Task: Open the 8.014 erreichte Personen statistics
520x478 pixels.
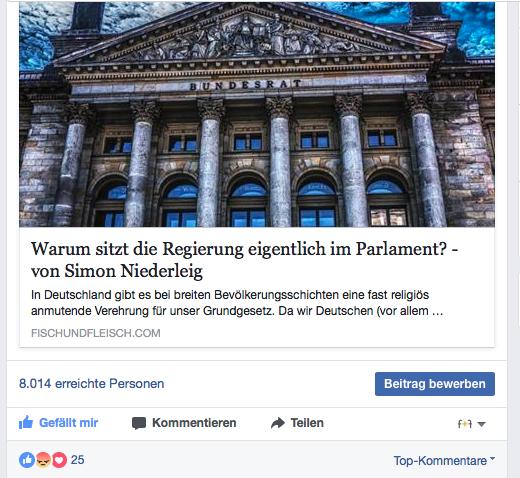Action: pyautogui.click(x=91, y=384)
